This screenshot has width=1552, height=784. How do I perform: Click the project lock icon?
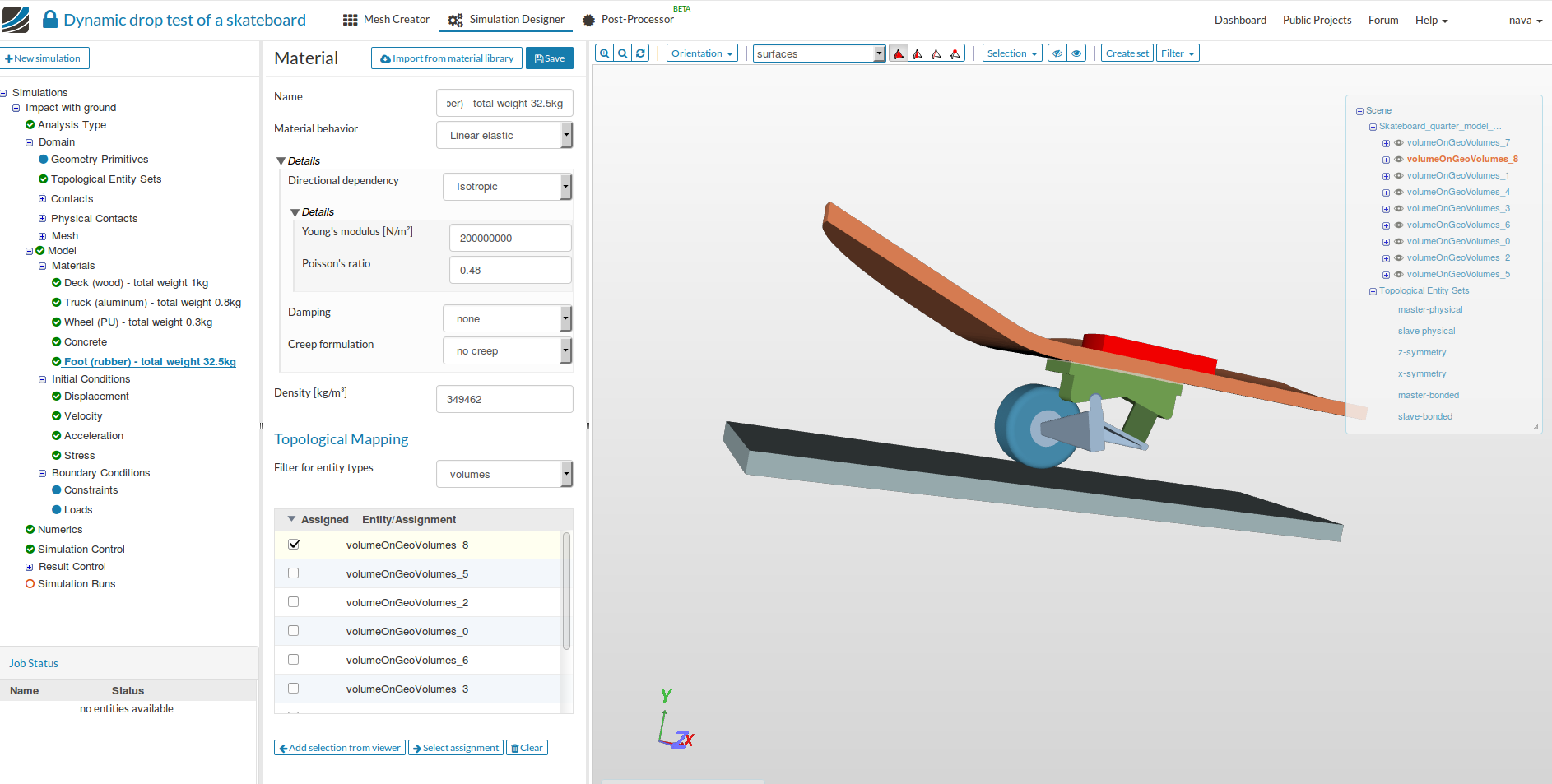pos(50,19)
